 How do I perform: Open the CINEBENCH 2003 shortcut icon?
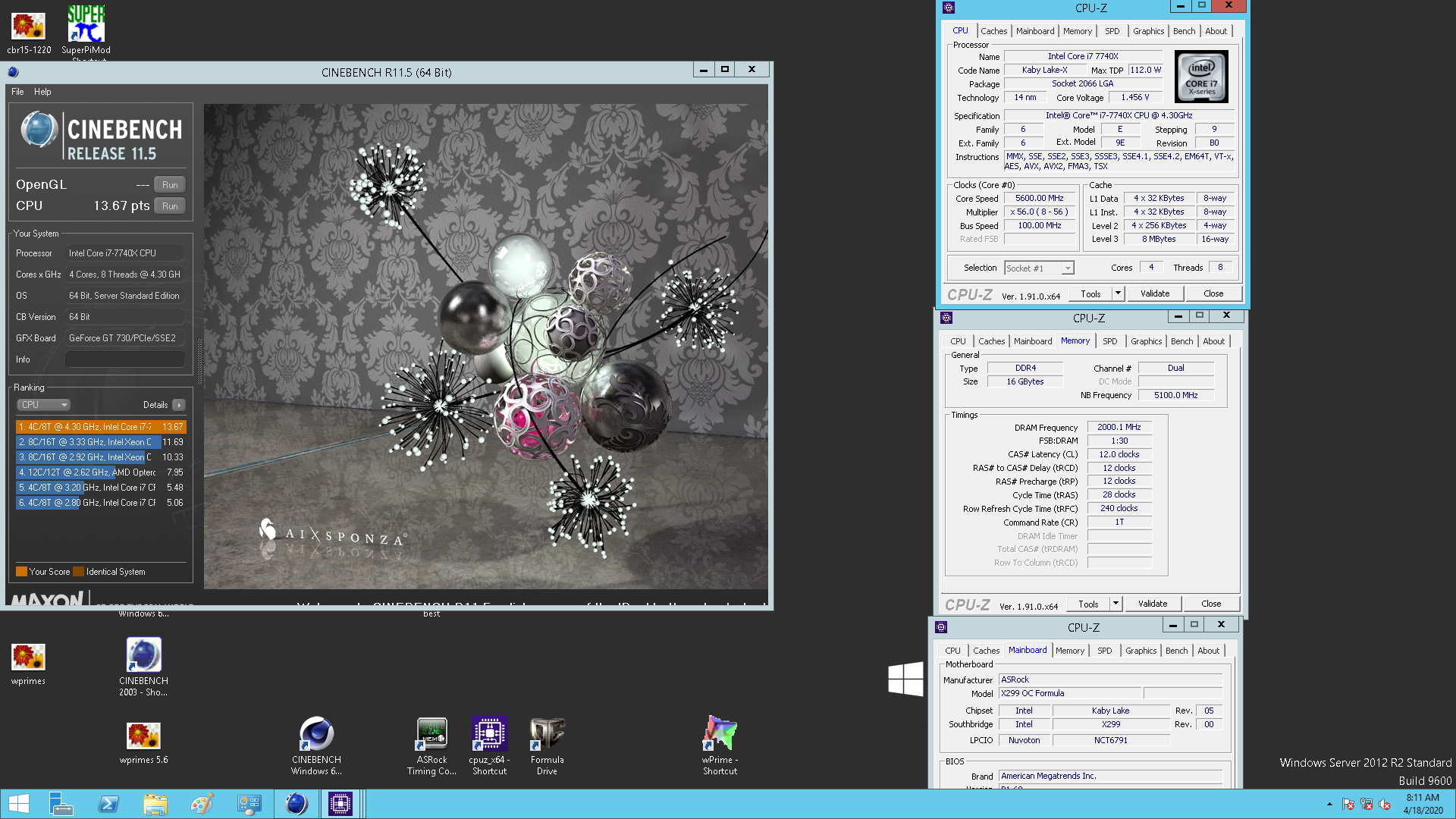[143, 667]
